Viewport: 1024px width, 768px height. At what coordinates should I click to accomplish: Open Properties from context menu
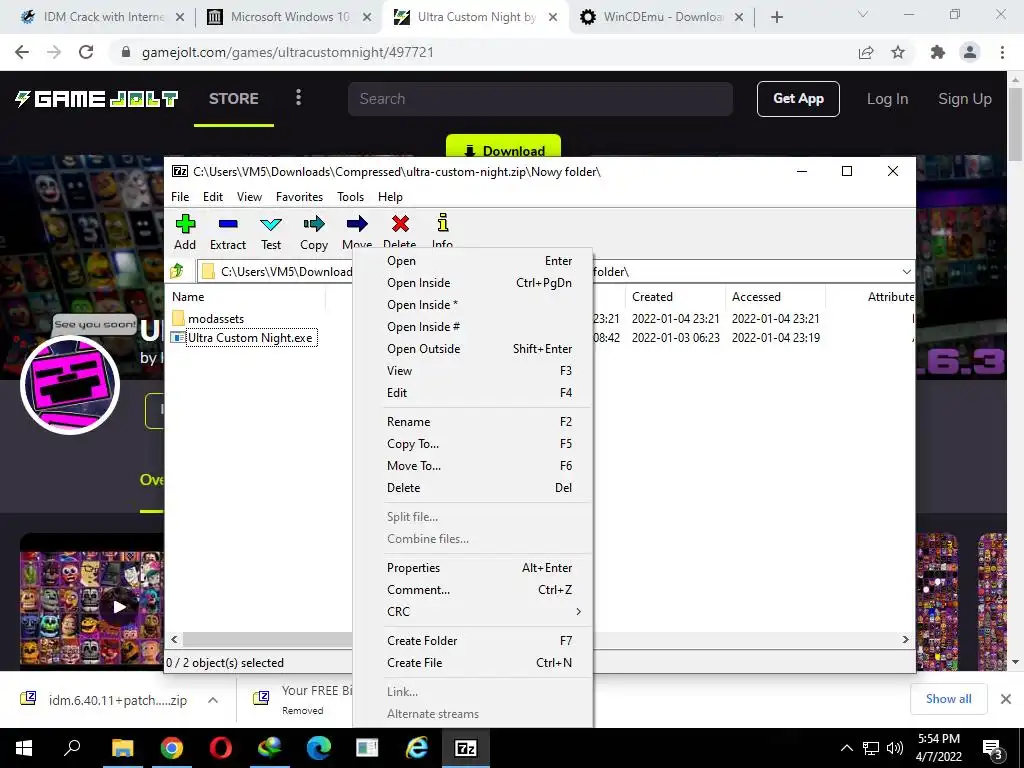click(472, 568)
